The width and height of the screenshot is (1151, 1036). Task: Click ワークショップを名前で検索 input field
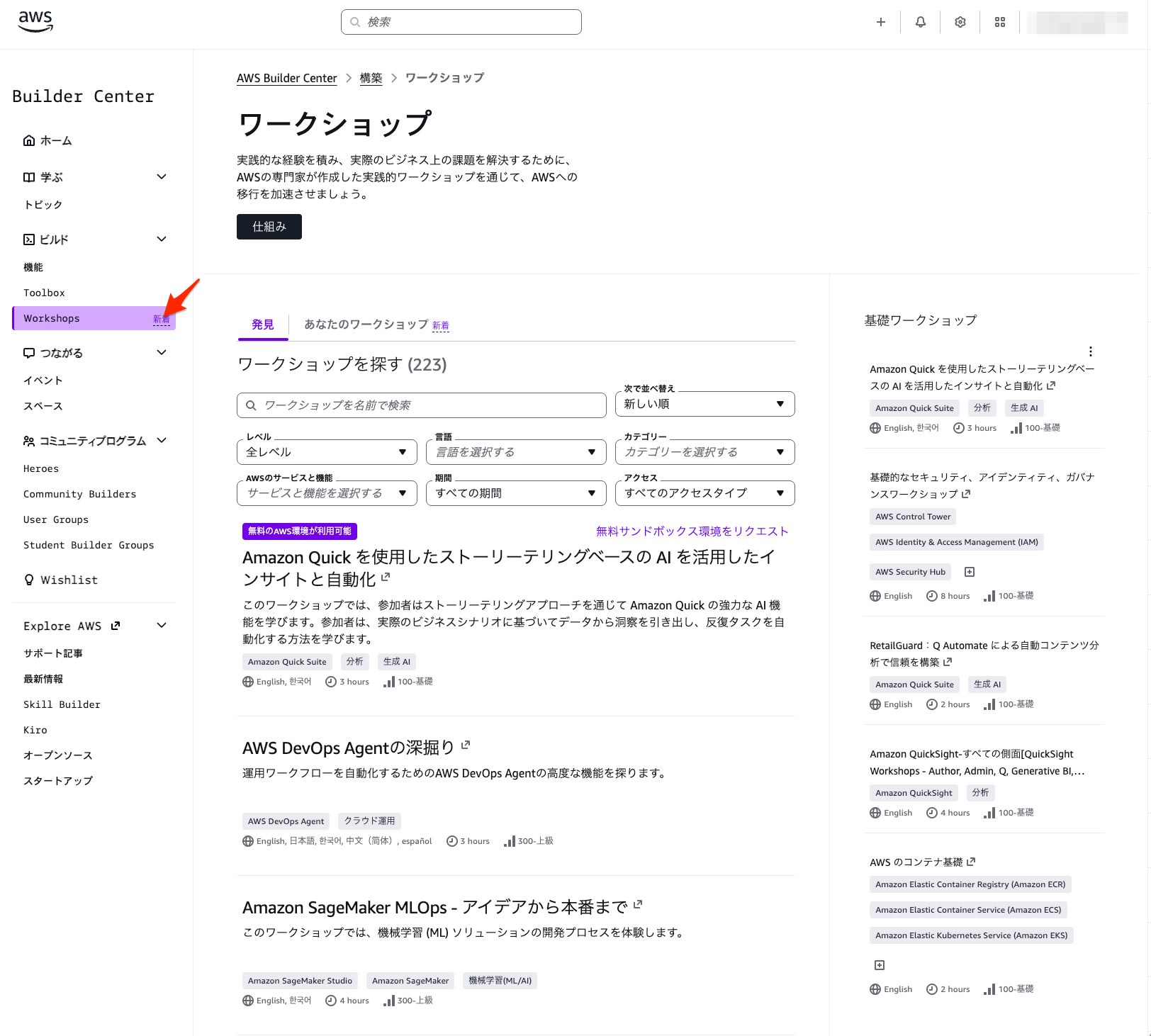[422, 405]
